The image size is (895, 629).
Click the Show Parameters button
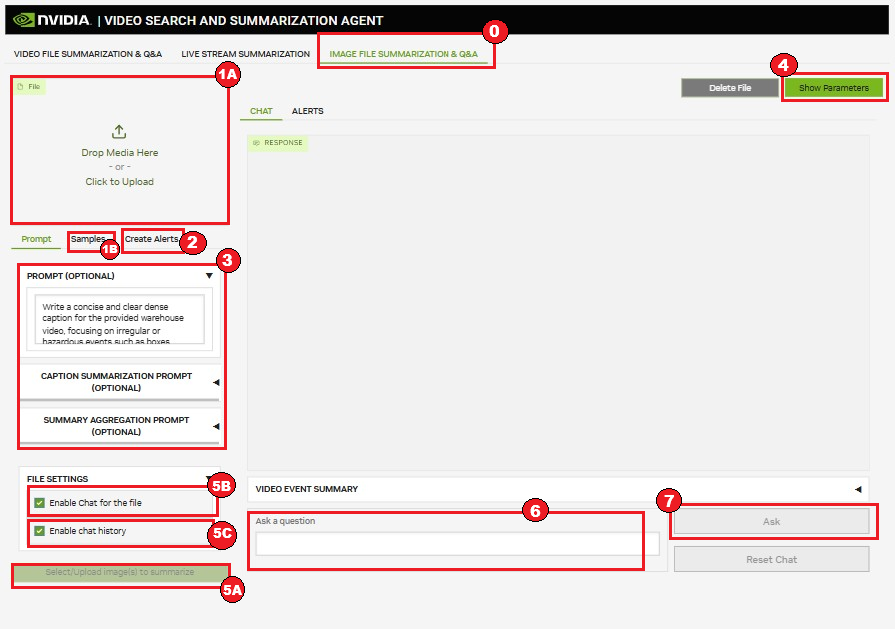[833, 87]
